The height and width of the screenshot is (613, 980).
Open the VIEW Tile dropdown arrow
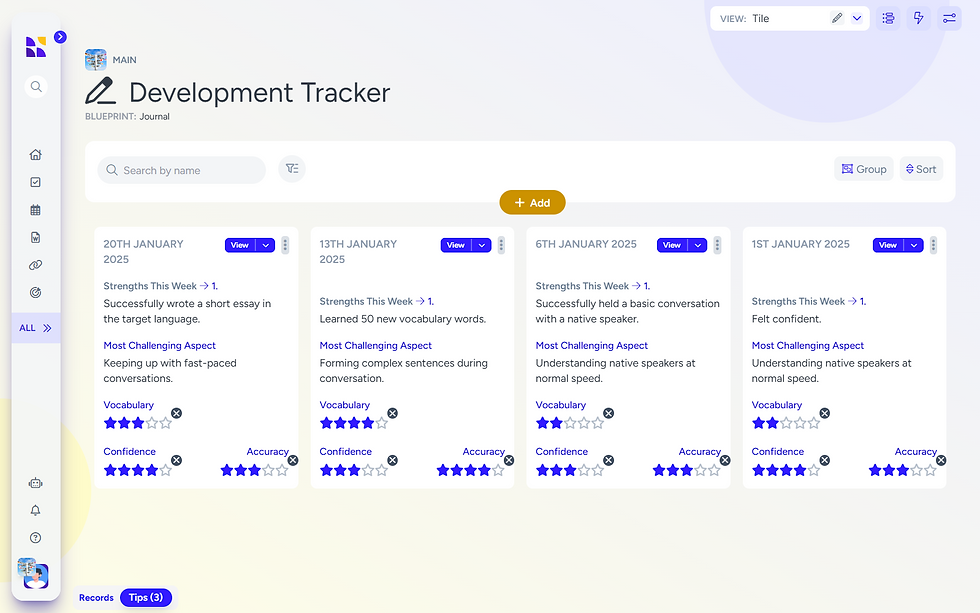pyautogui.click(x=857, y=18)
